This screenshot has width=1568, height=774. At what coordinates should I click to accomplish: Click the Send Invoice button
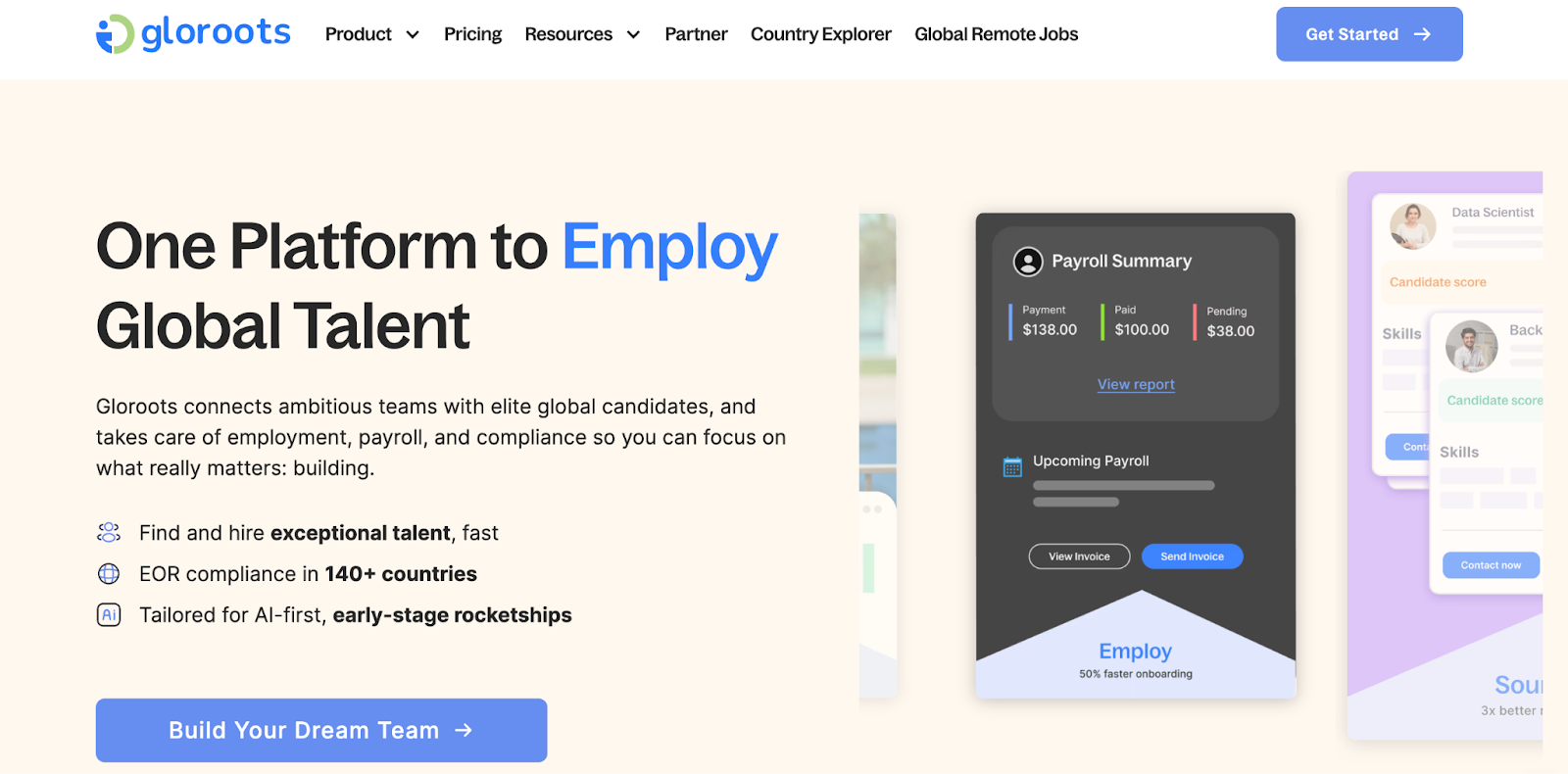tap(1192, 556)
